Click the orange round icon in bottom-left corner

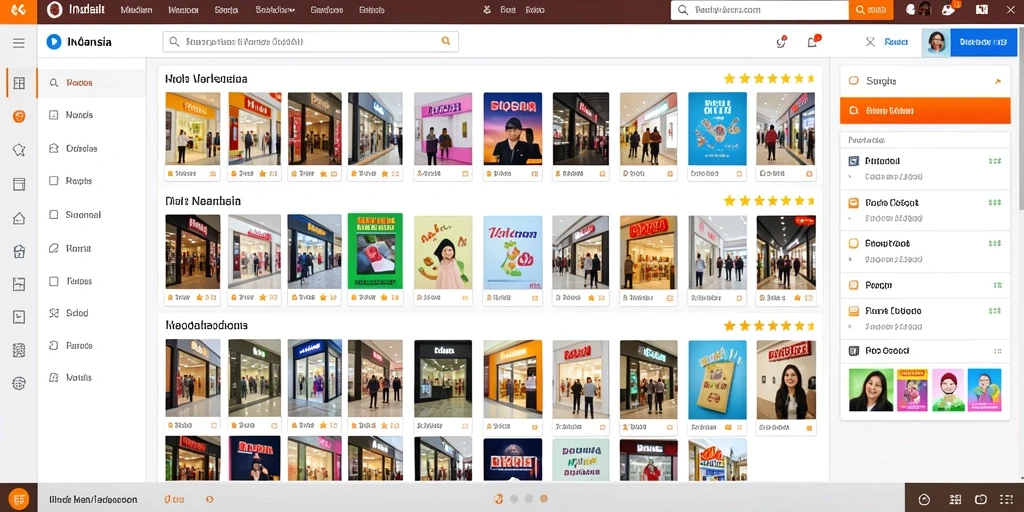click(x=19, y=500)
